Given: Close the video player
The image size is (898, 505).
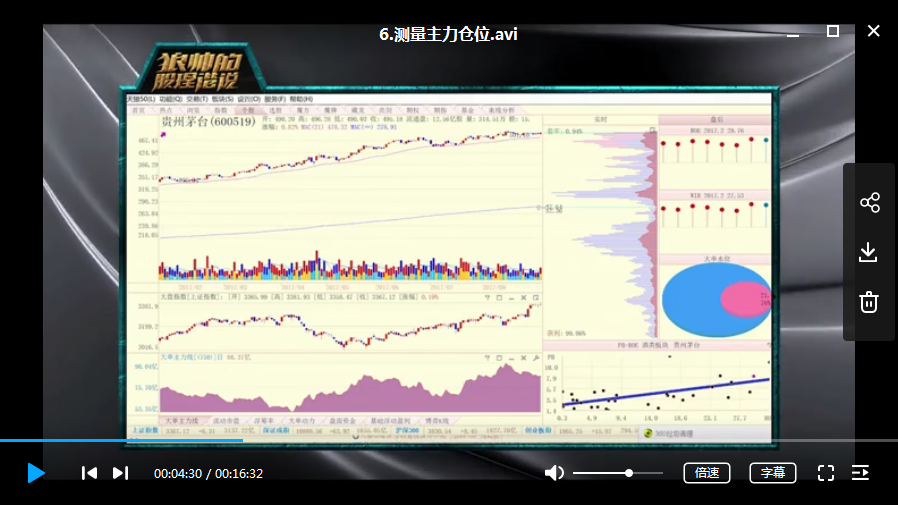Looking at the screenshot, I should 873,31.
